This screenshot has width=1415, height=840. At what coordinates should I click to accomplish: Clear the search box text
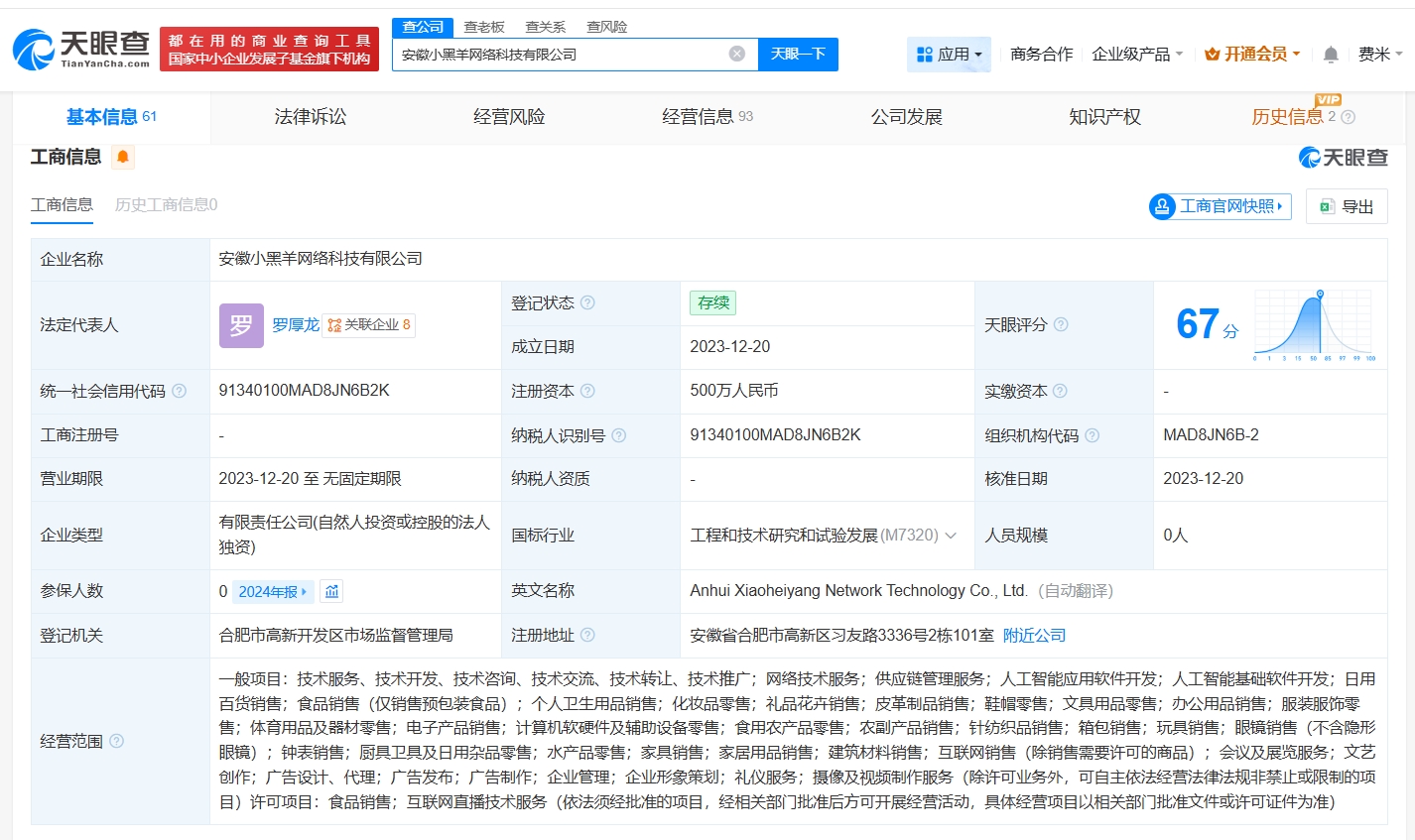736,54
